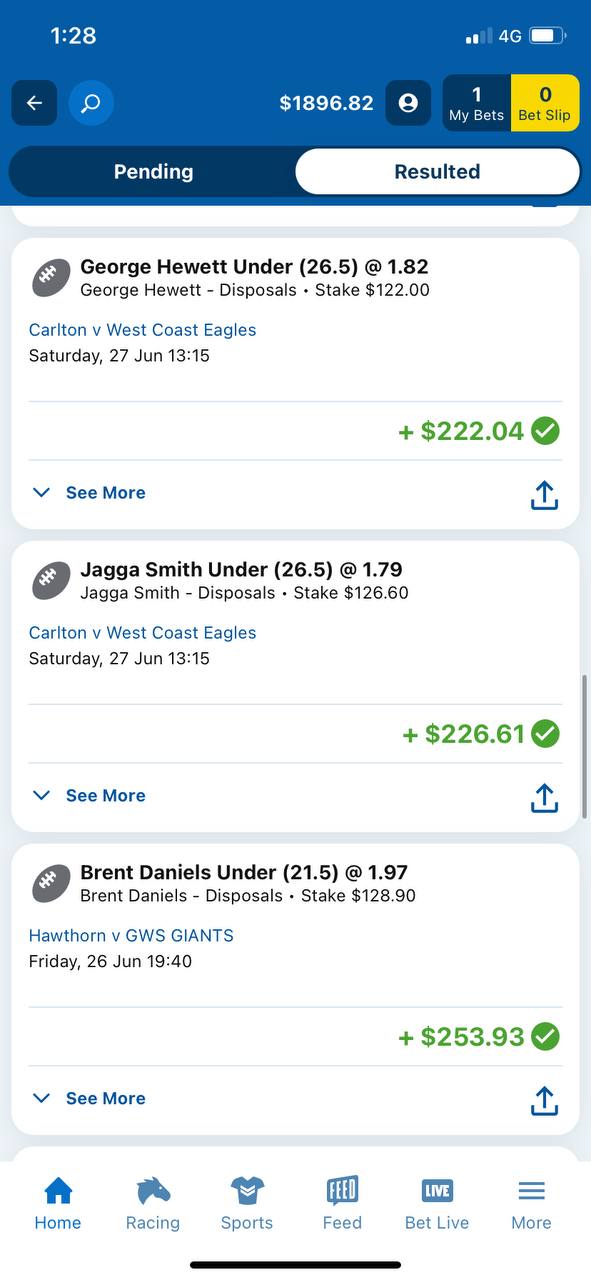This screenshot has height=1280, width=591.
Task: Open the More menu
Action: pyautogui.click(x=531, y=1203)
